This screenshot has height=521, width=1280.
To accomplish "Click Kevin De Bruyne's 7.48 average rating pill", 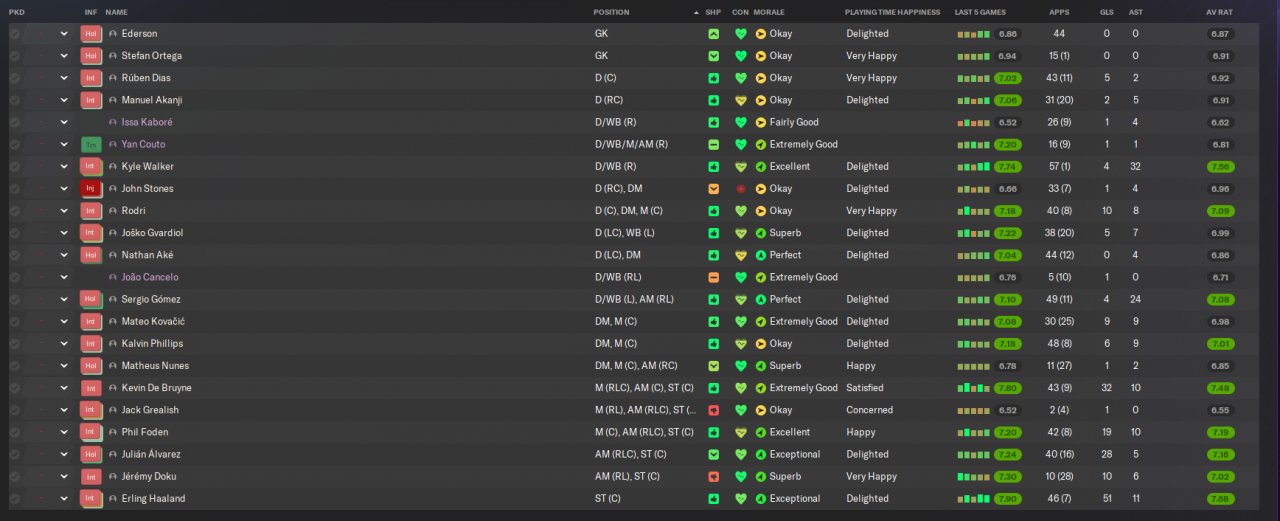I will [1220, 388].
